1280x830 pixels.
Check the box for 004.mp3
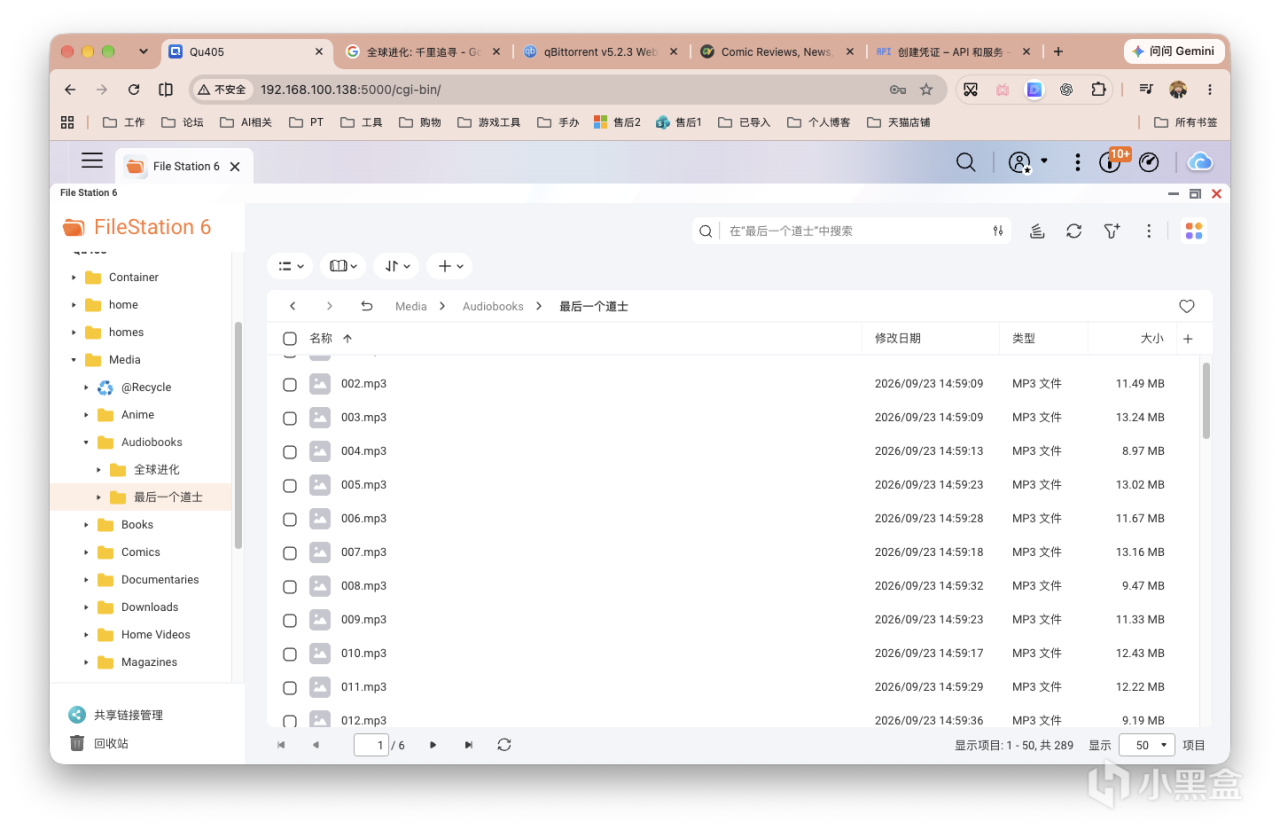pyautogui.click(x=290, y=452)
